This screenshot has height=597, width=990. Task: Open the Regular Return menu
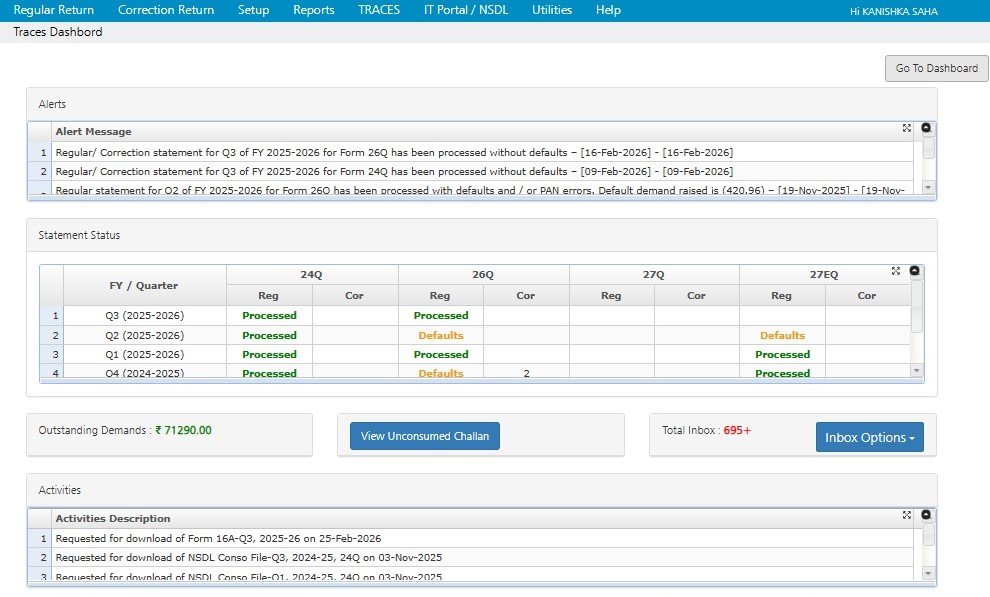click(x=55, y=10)
